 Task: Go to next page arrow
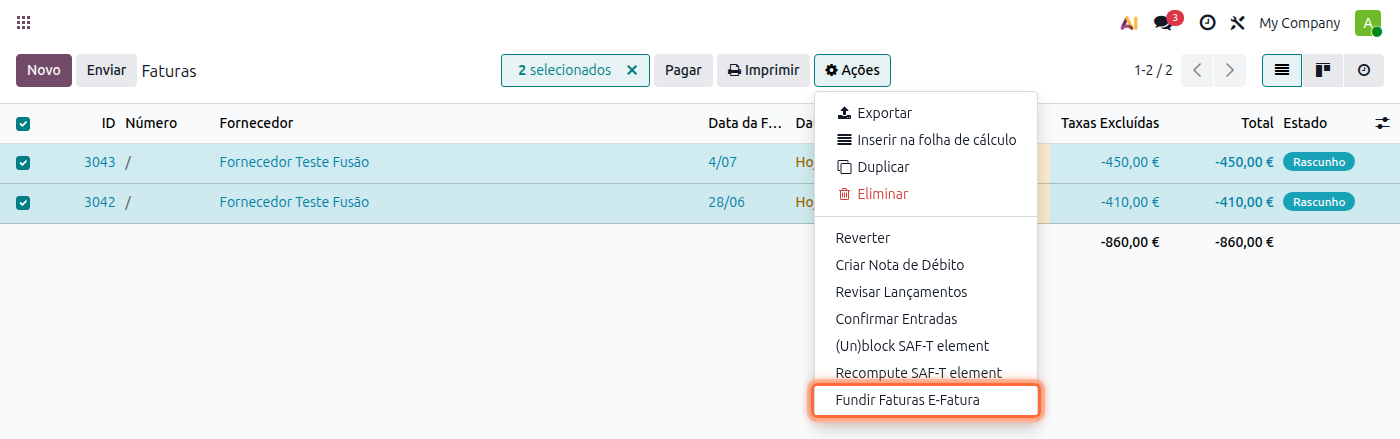click(1230, 71)
